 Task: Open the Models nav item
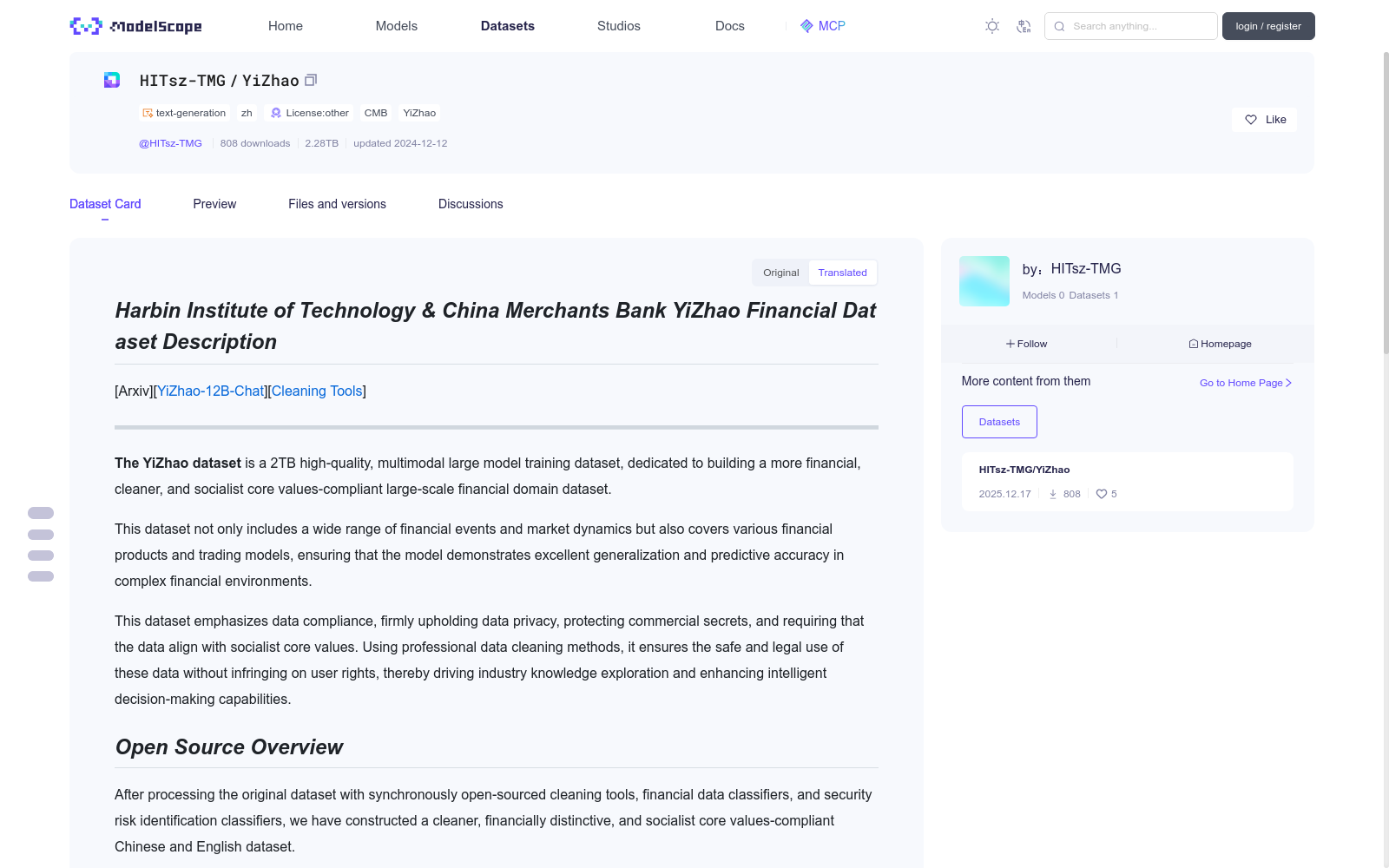[x=397, y=26]
